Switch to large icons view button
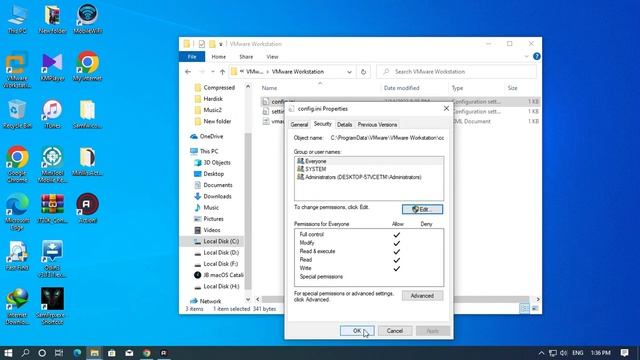640x360 pixels. (x=535, y=309)
